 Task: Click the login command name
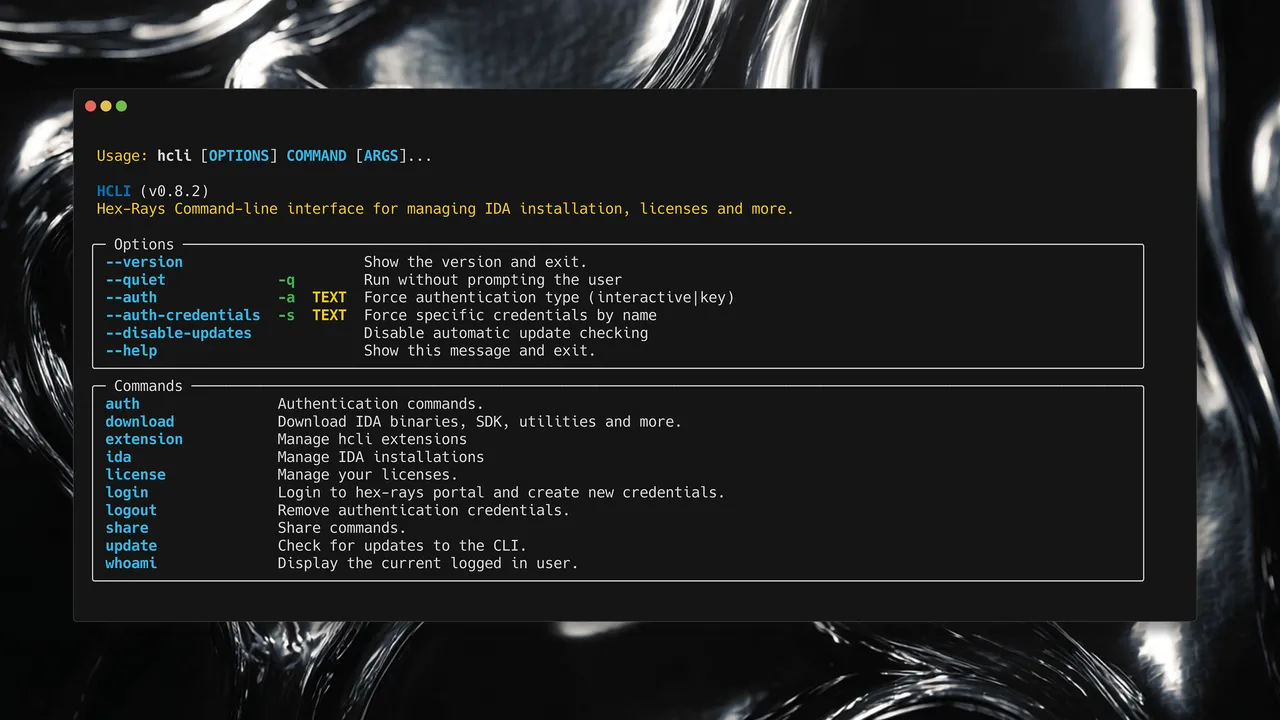127,493
